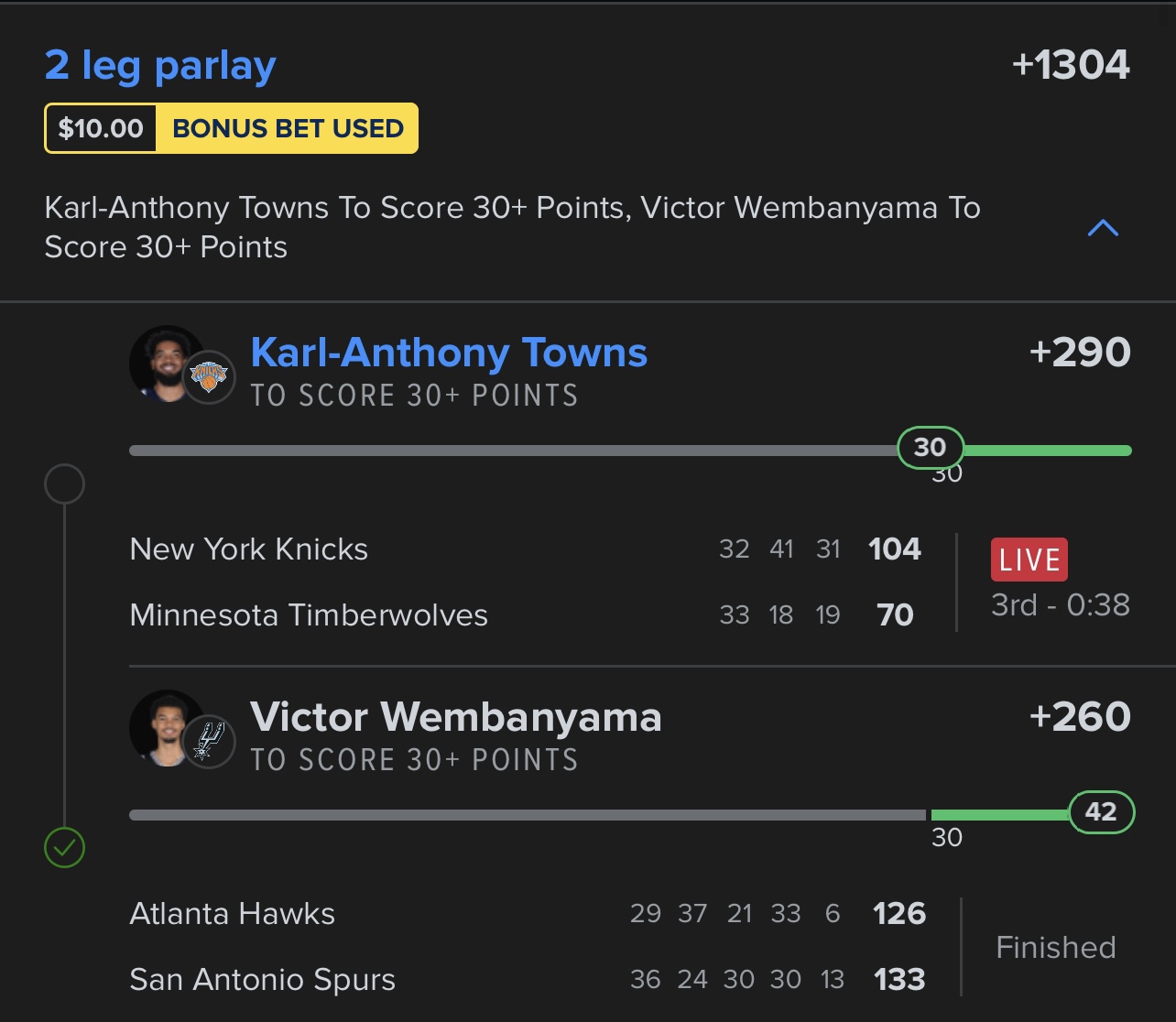Click the +260 Wembanyama leg odds

[1080, 717]
